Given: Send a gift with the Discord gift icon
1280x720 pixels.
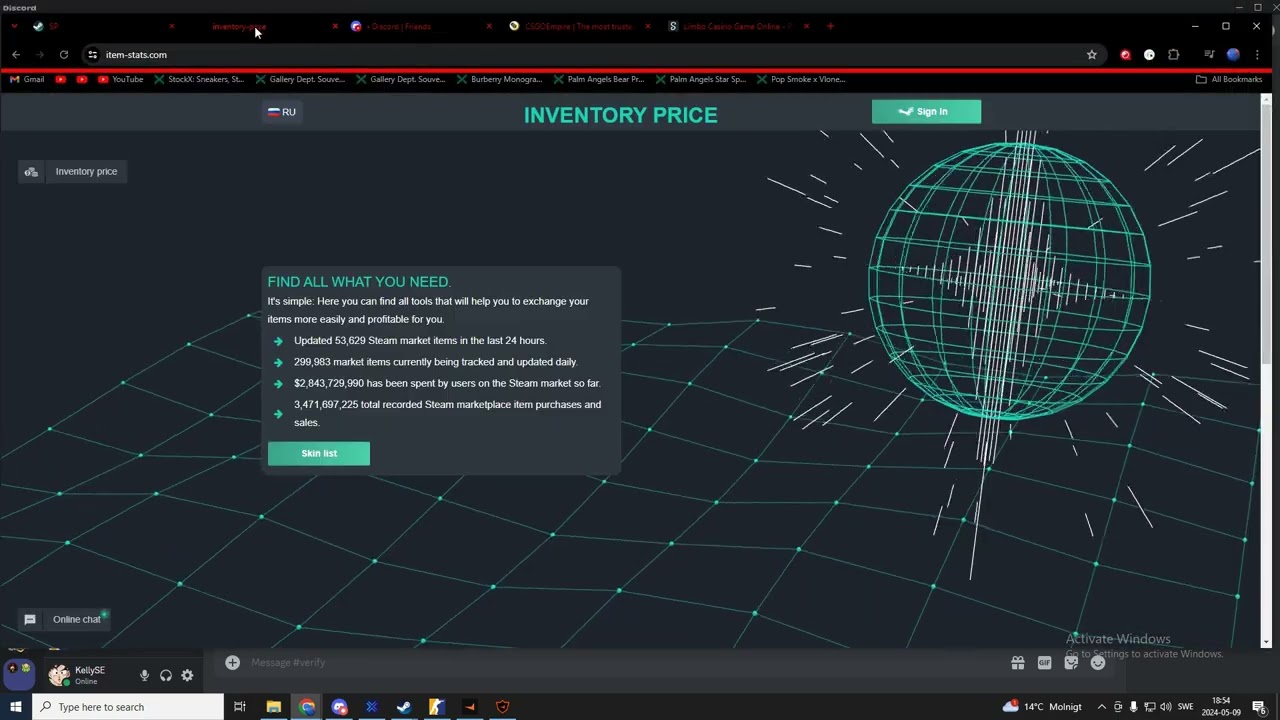Looking at the screenshot, I should pyautogui.click(x=1018, y=663).
